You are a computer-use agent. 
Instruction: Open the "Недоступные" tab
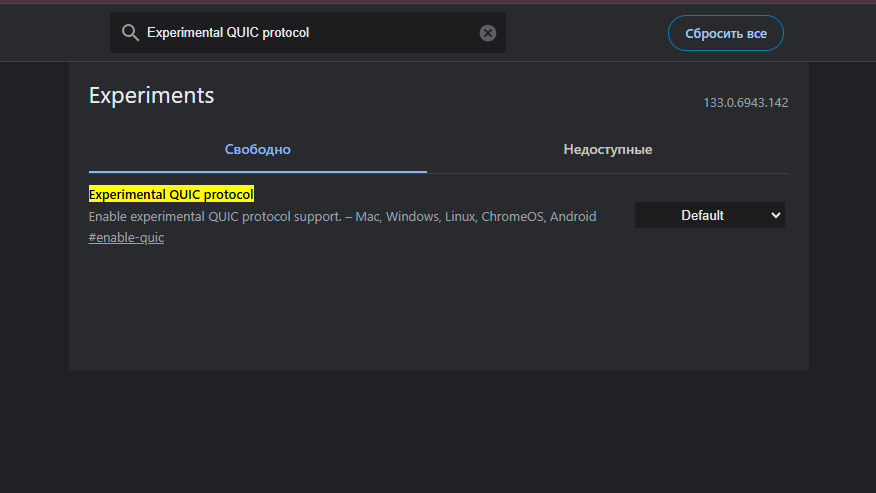coord(608,149)
